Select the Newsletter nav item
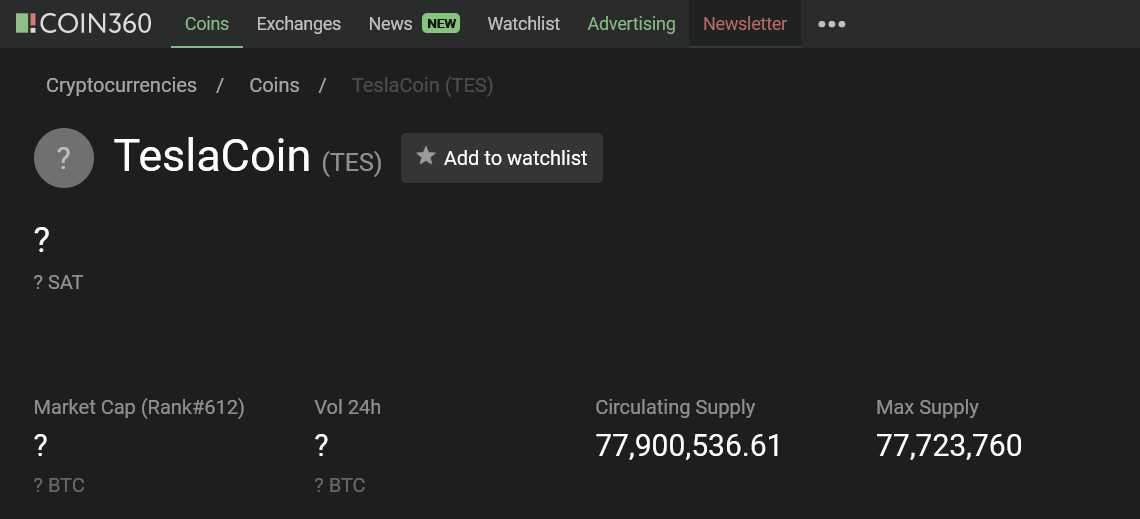 coord(744,24)
